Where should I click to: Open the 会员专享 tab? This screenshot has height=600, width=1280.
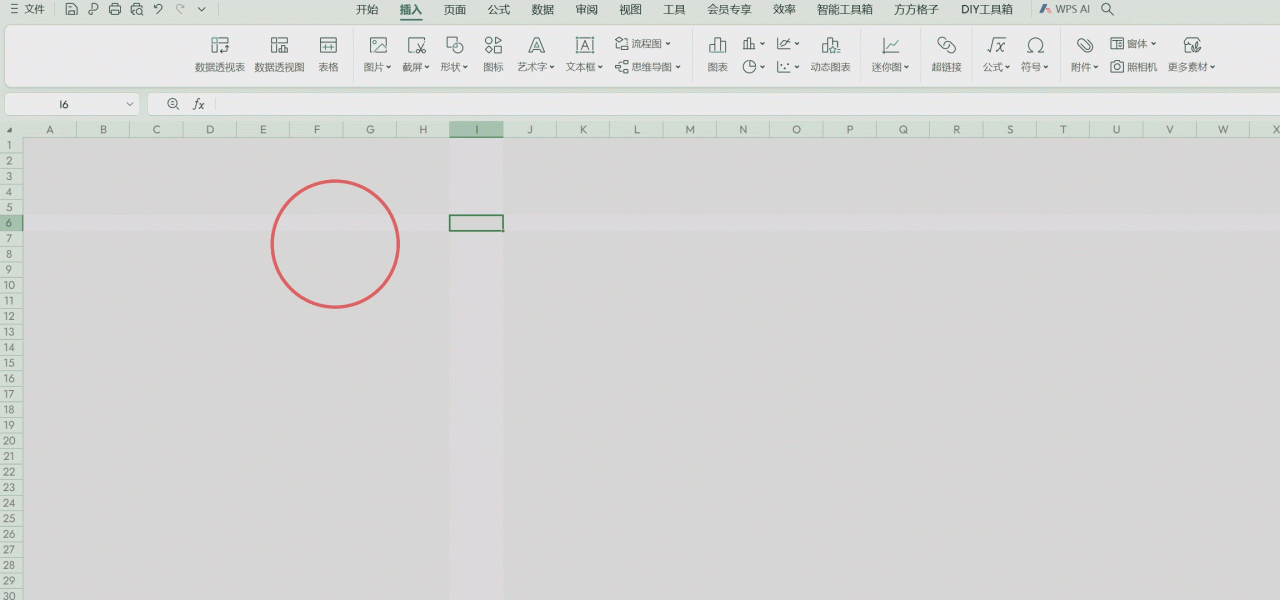click(729, 10)
